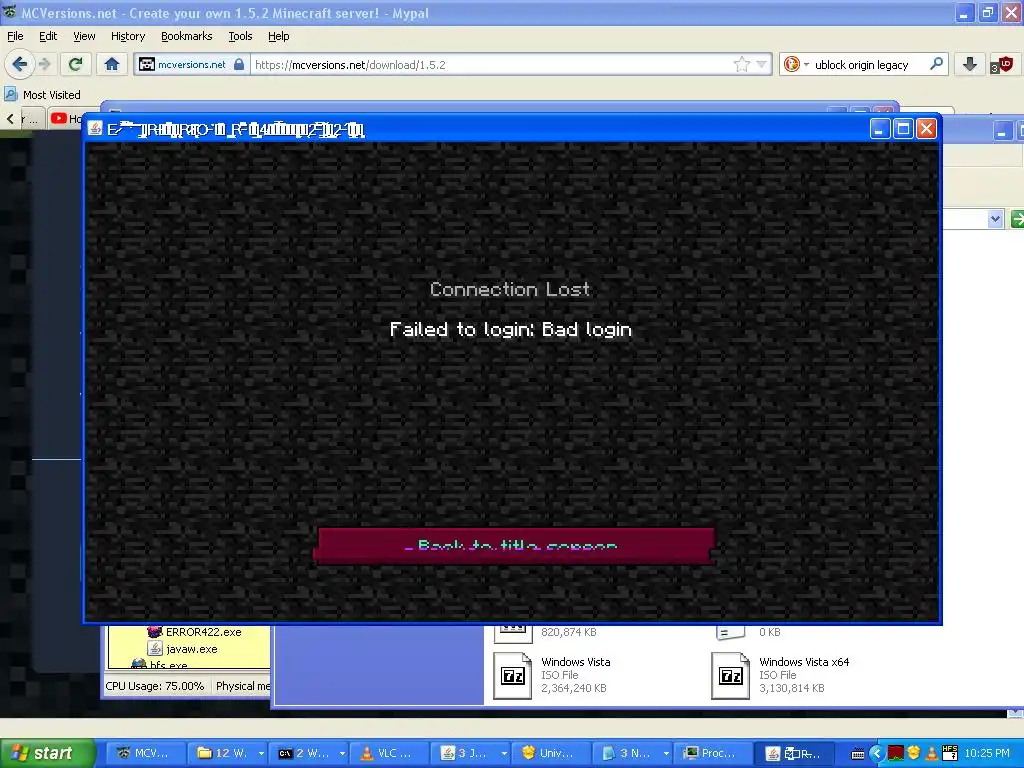
Task: Switch to Univ... taskbar button
Action: [x=551, y=753]
